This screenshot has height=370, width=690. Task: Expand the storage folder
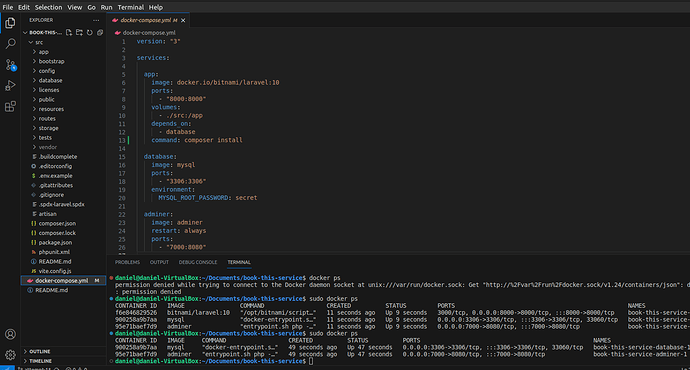pos(64,128)
